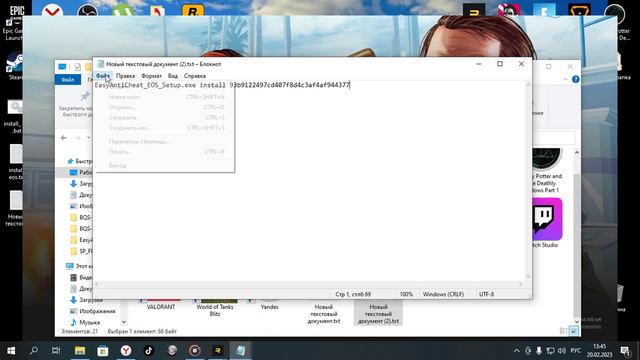Click the 100% zoom status entry
Viewport: 640px width, 360px height.
click(x=406, y=294)
